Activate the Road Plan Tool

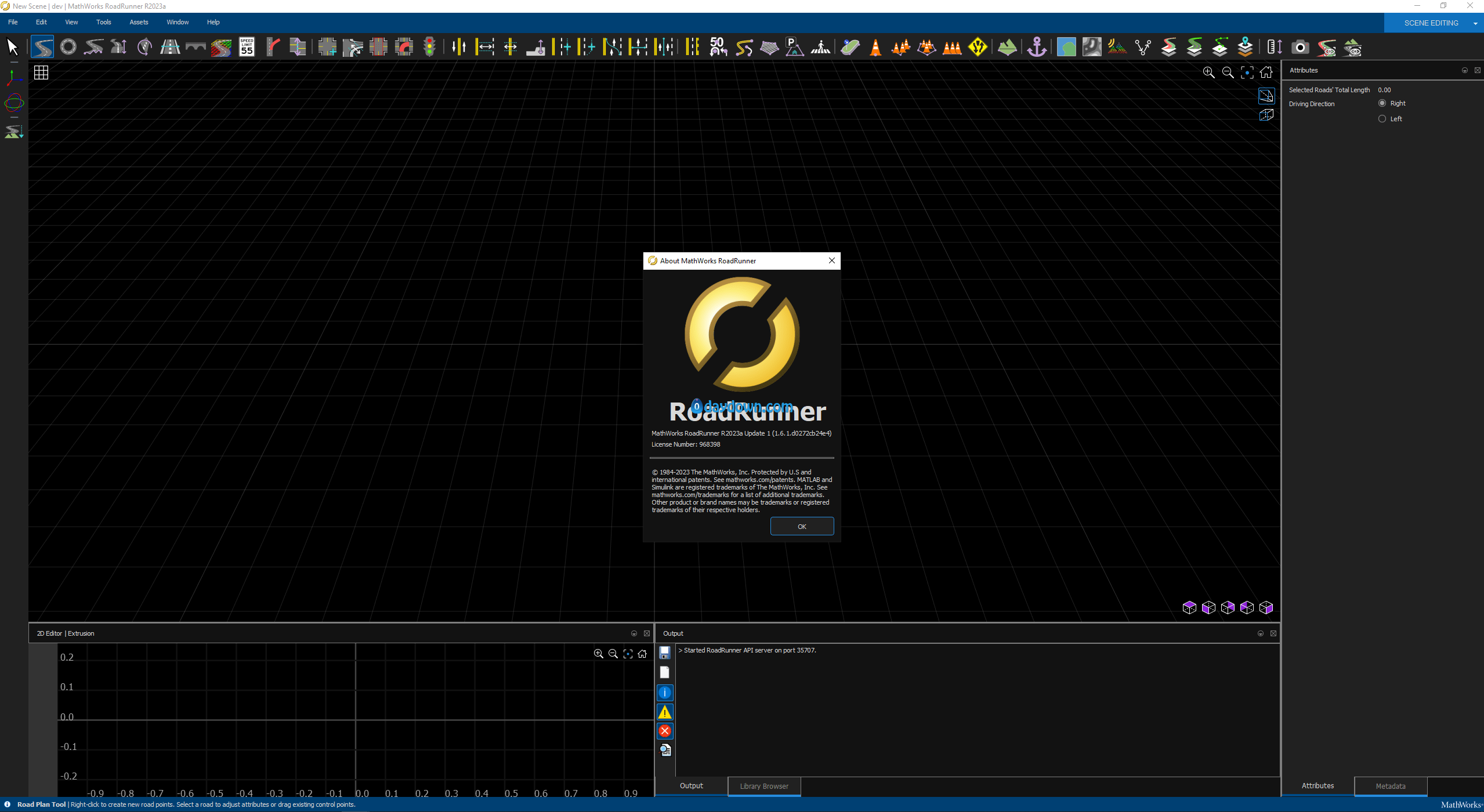coord(42,47)
